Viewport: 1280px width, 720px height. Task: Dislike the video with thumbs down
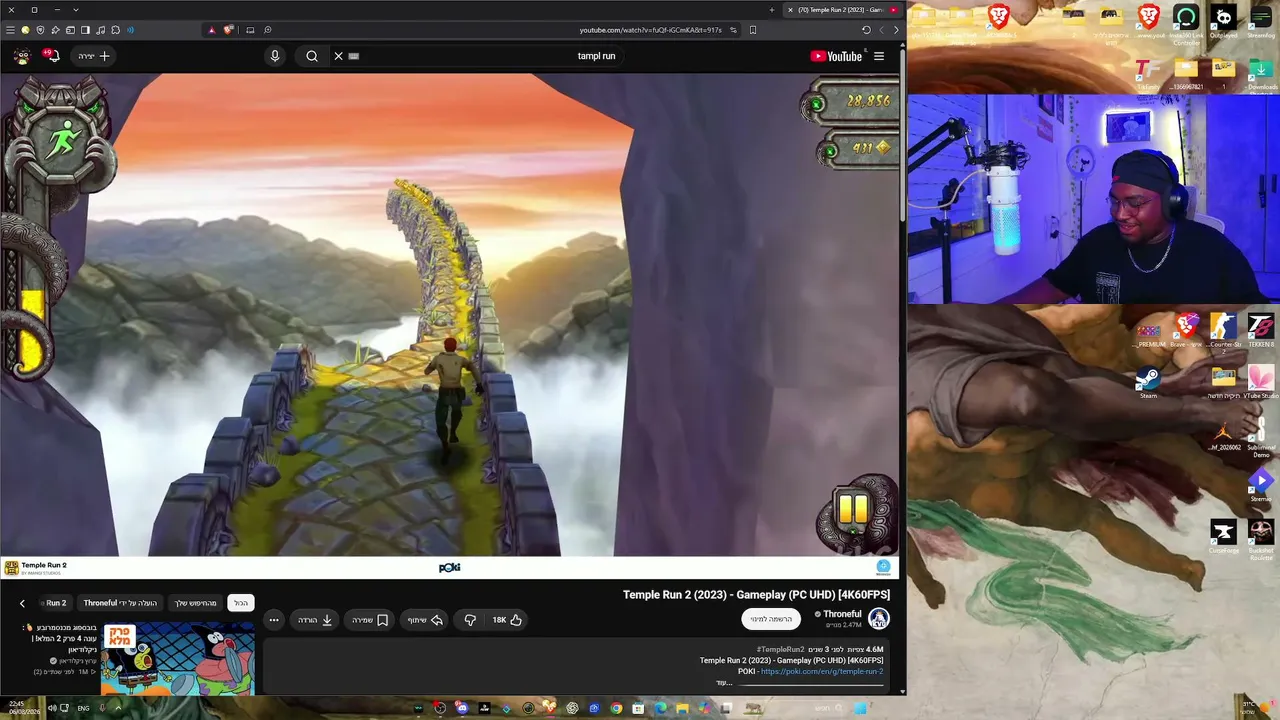pyautogui.click(x=470, y=620)
